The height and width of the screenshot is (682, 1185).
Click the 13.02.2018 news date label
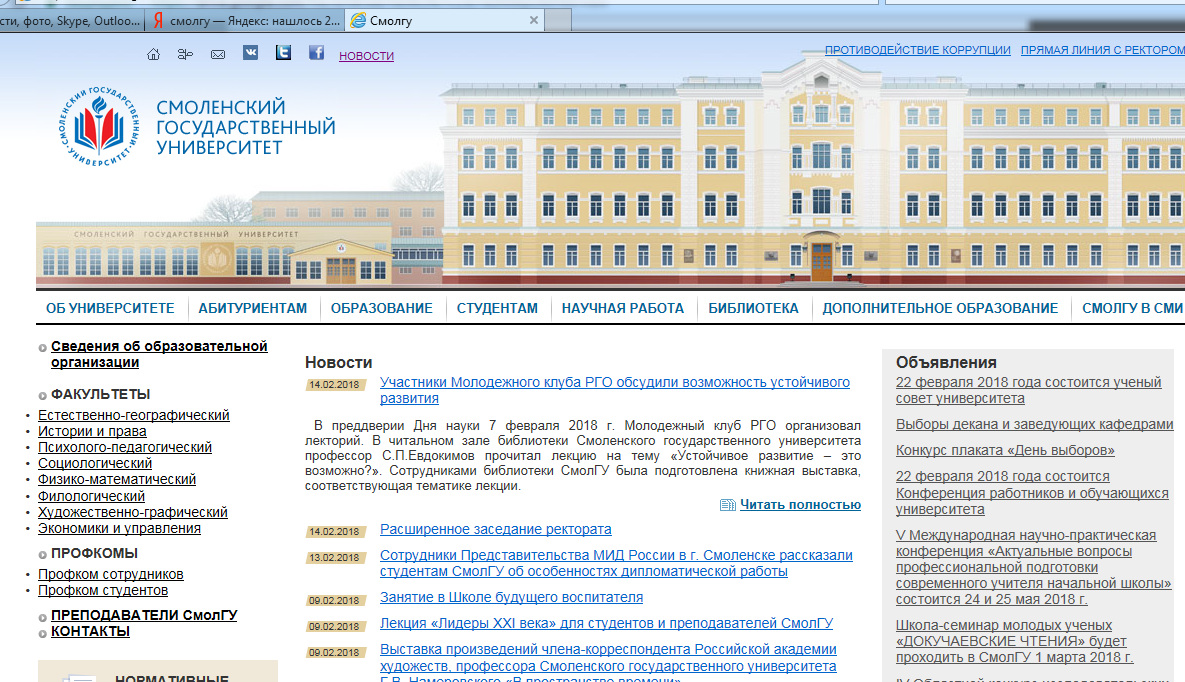[334, 558]
